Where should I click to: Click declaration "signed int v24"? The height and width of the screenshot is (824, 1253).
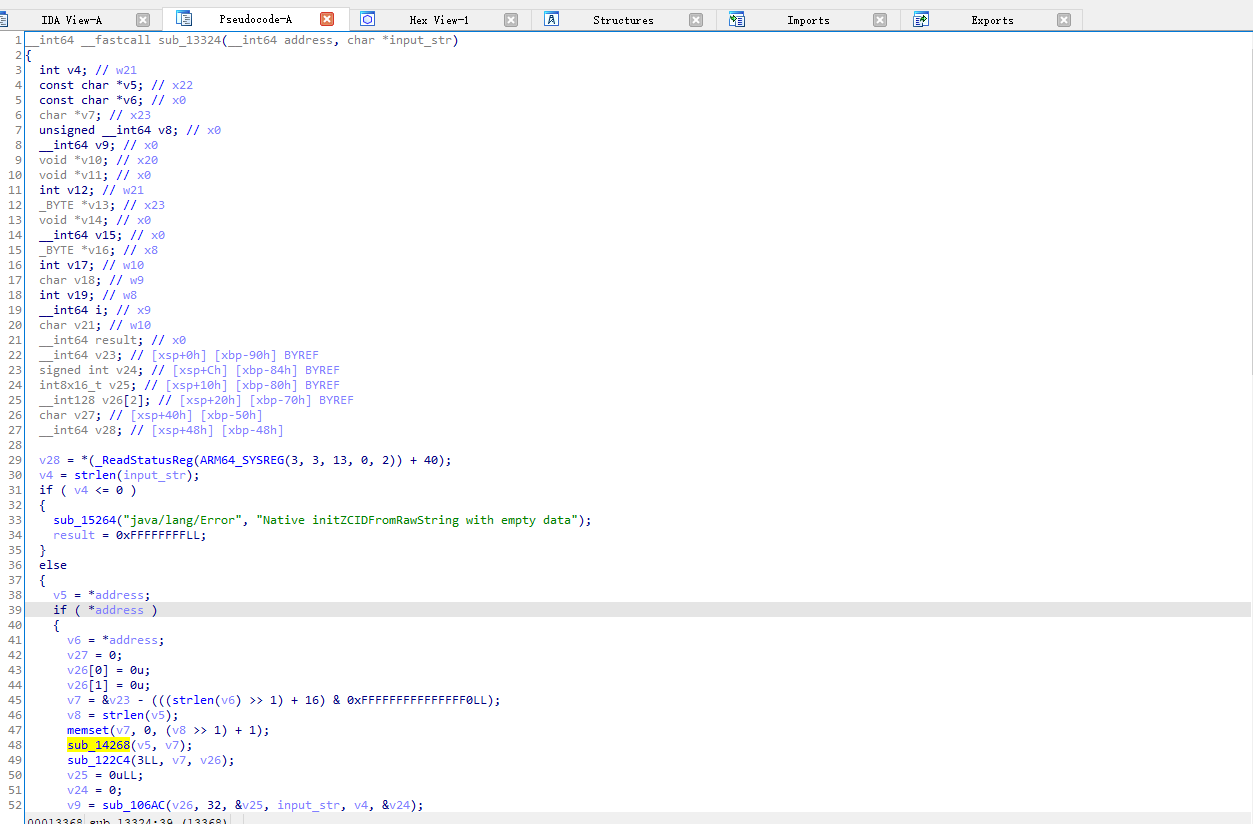pyautogui.click(x=88, y=370)
